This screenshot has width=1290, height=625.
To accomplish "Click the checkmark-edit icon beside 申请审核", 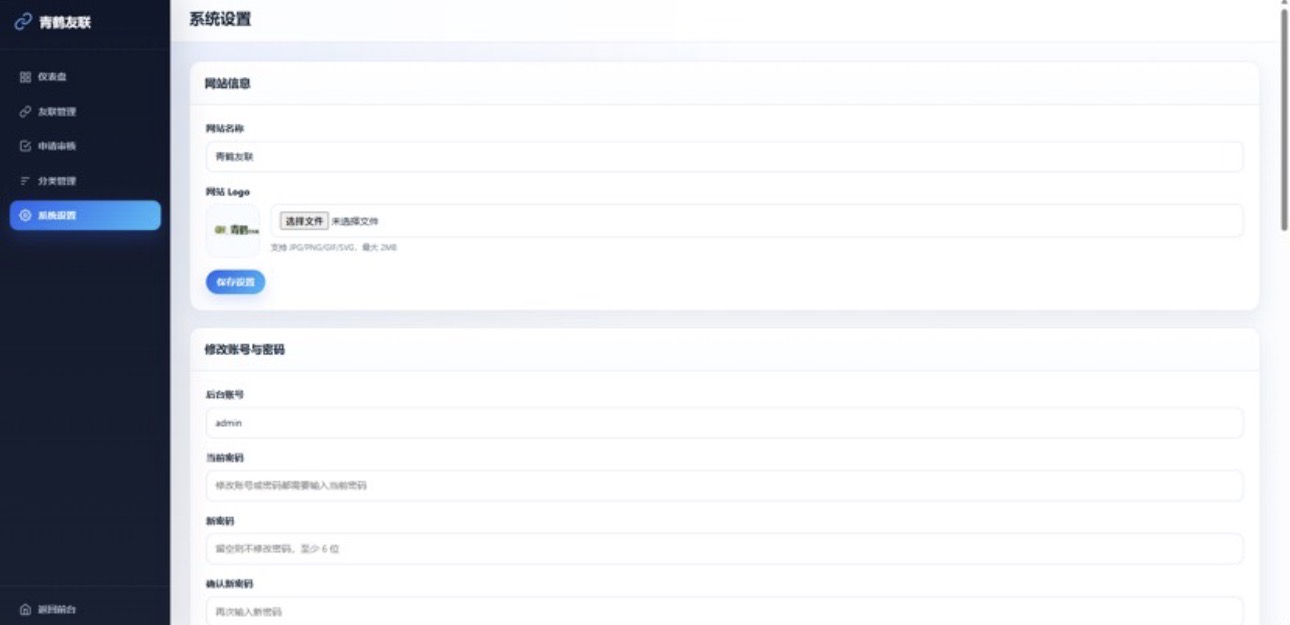I will coord(26,146).
